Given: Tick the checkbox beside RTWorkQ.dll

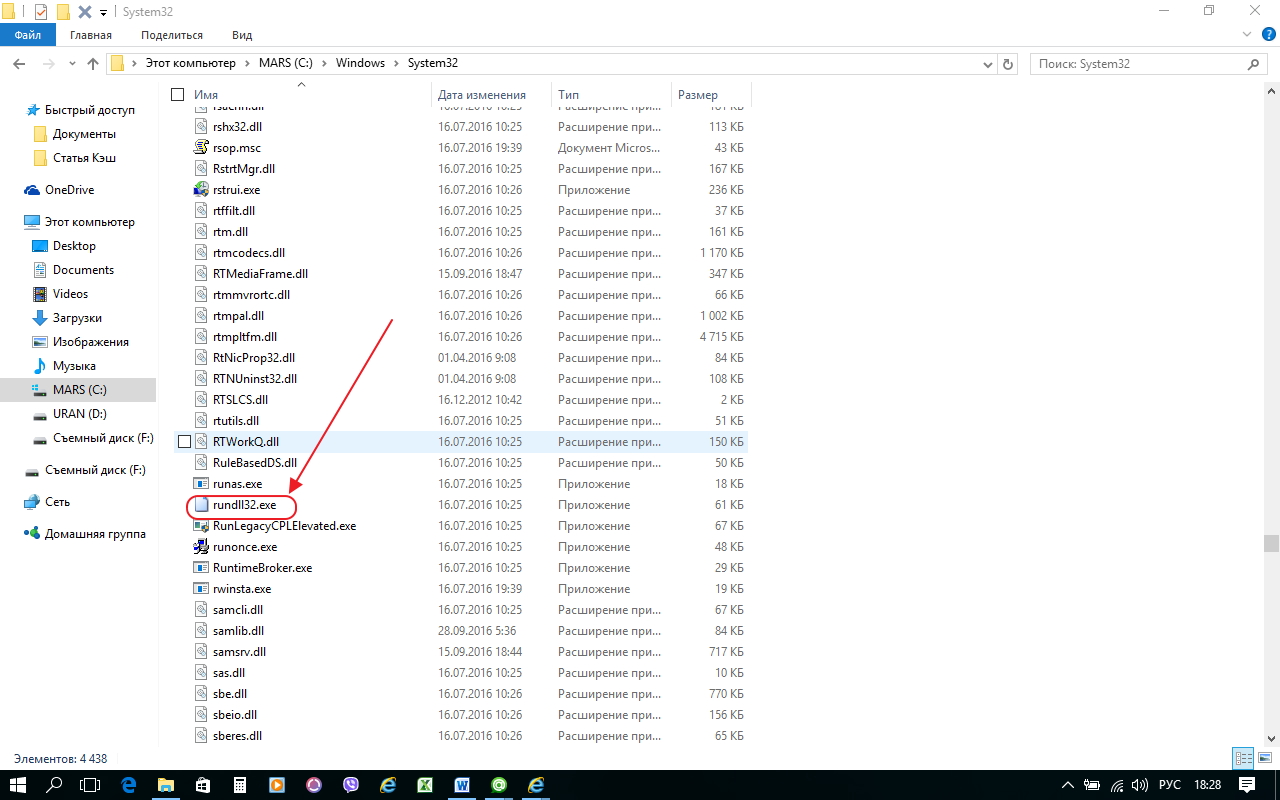Looking at the screenshot, I should click(x=184, y=442).
